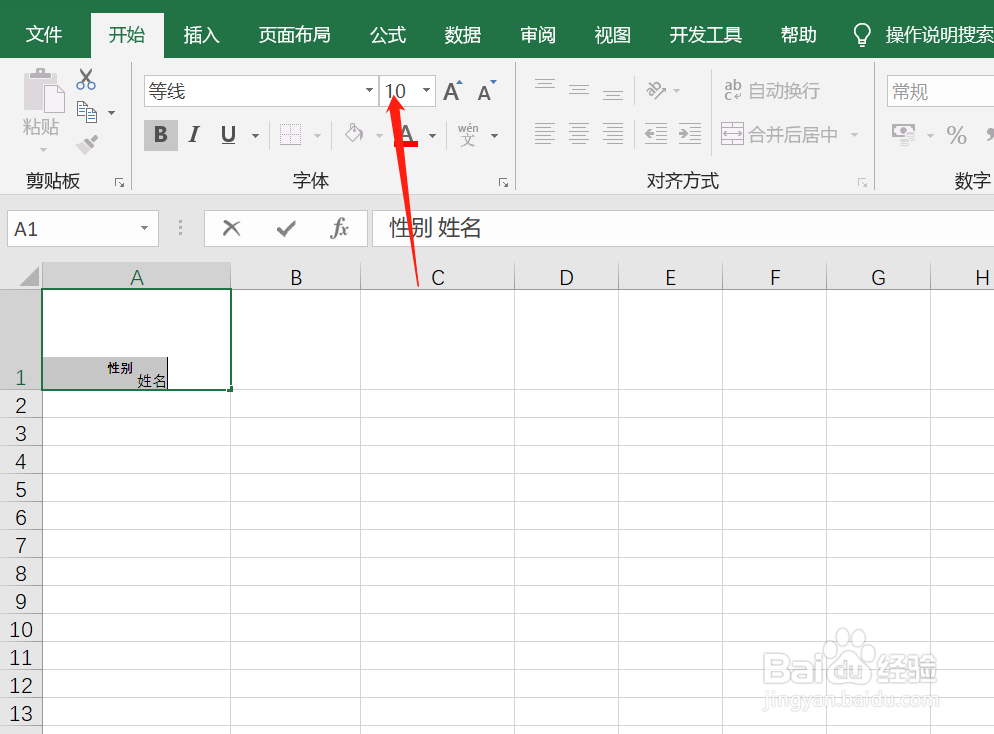Switch to 页面布局 tab
The height and width of the screenshot is (734, 994).
coord(295,34)
